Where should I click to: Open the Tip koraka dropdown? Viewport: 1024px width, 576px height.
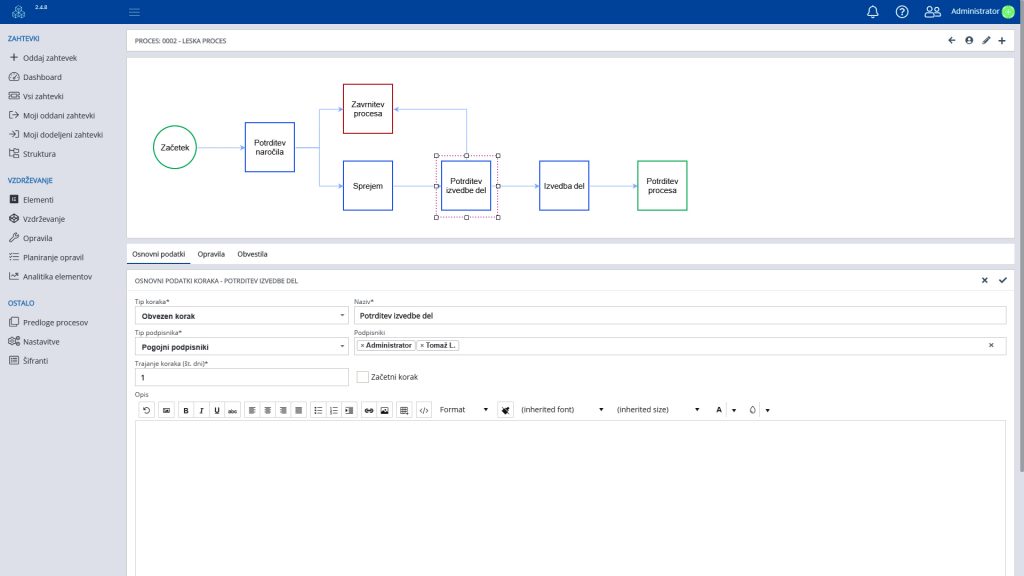241,316
